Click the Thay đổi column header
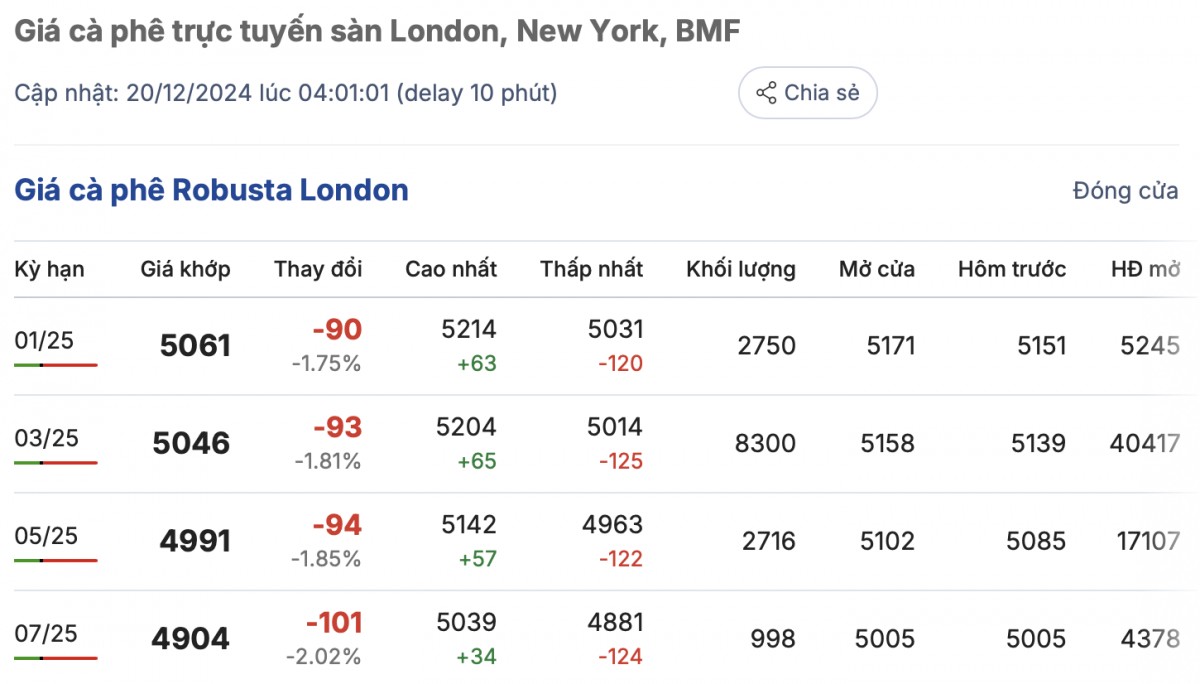The image size is (1200, 684). 318,269
